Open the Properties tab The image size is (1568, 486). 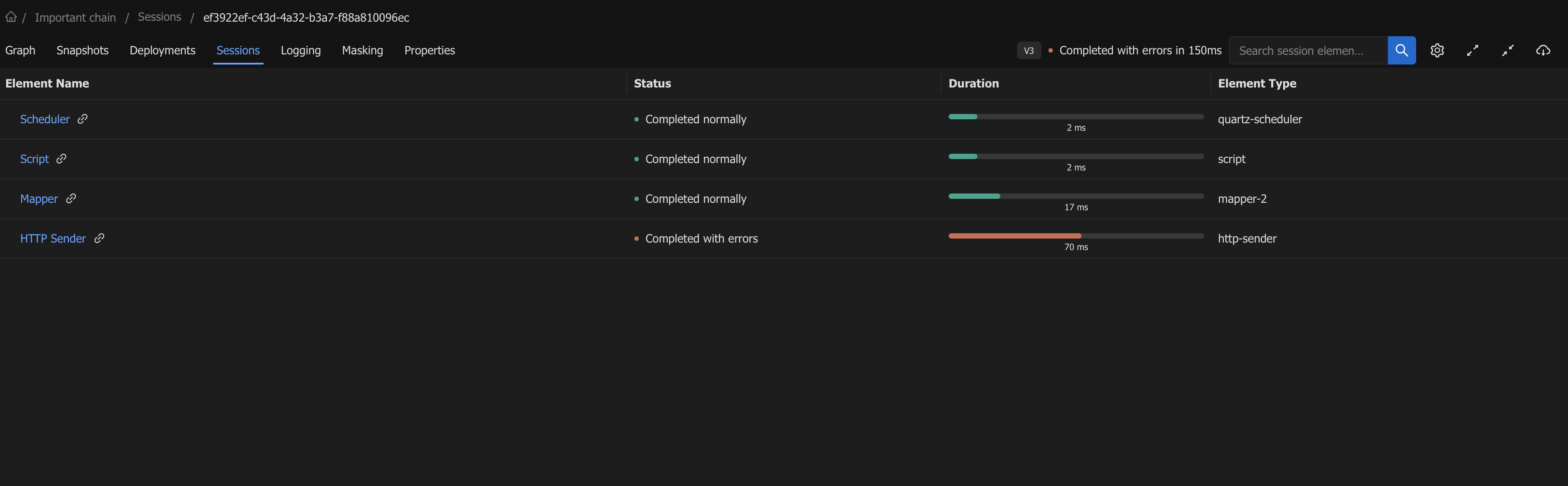[430, 50]
